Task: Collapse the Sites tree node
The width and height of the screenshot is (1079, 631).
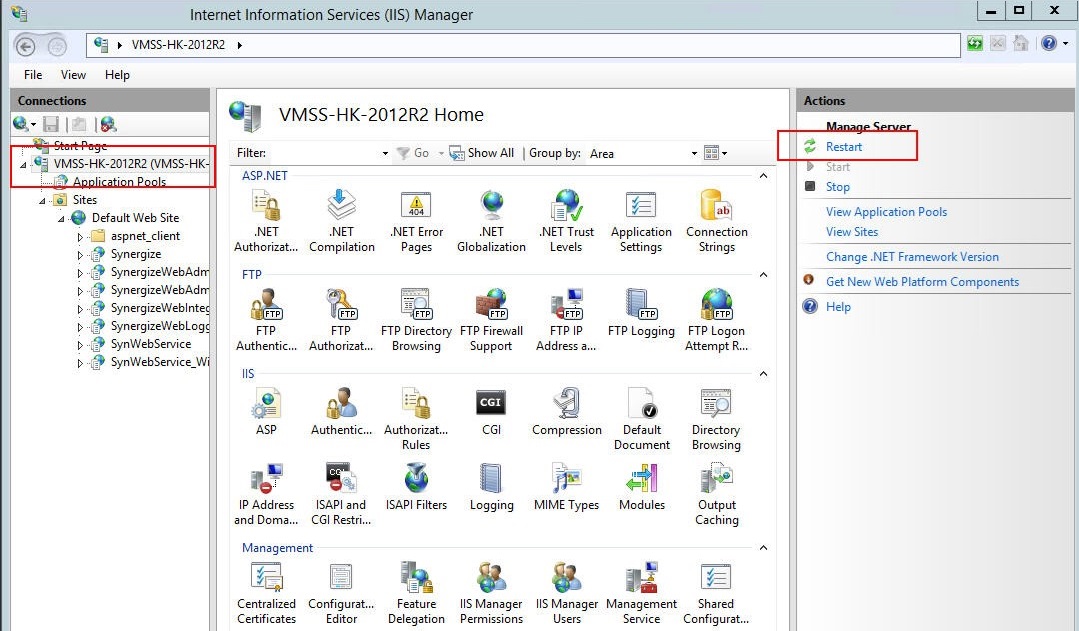Action: pos(43,201)
